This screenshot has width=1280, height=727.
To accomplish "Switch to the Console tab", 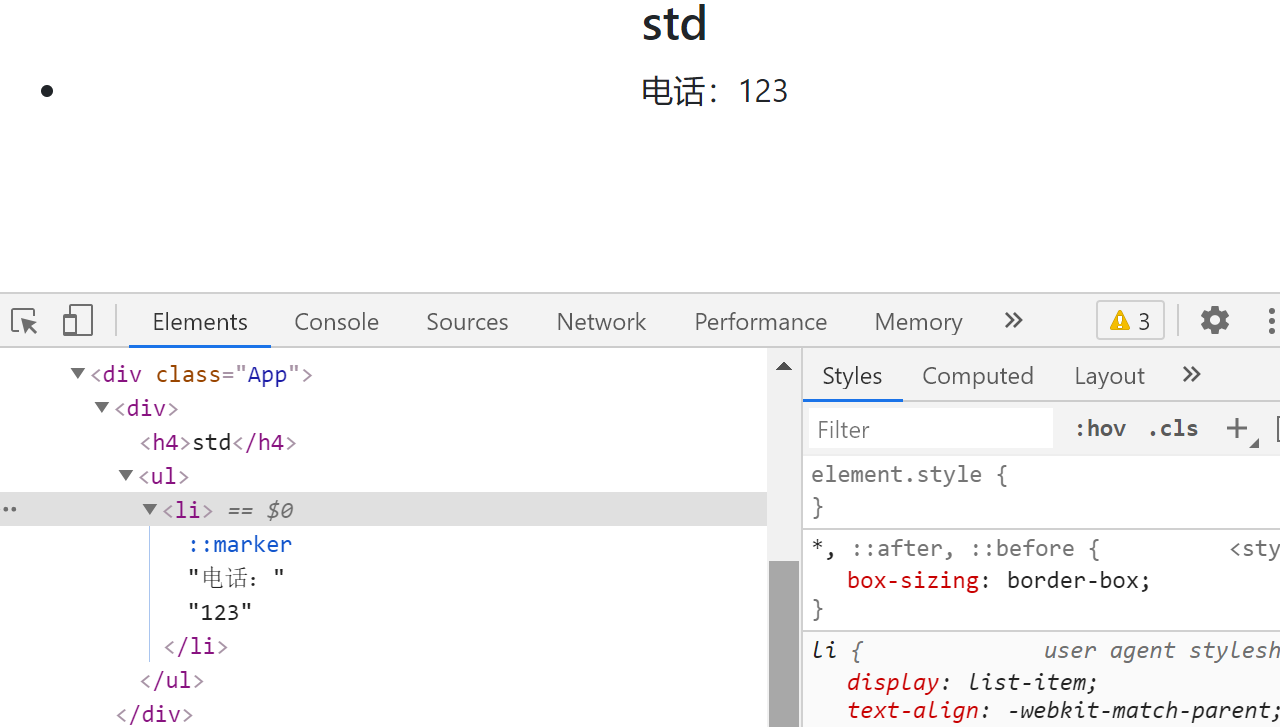I will (x=336, y=322).
